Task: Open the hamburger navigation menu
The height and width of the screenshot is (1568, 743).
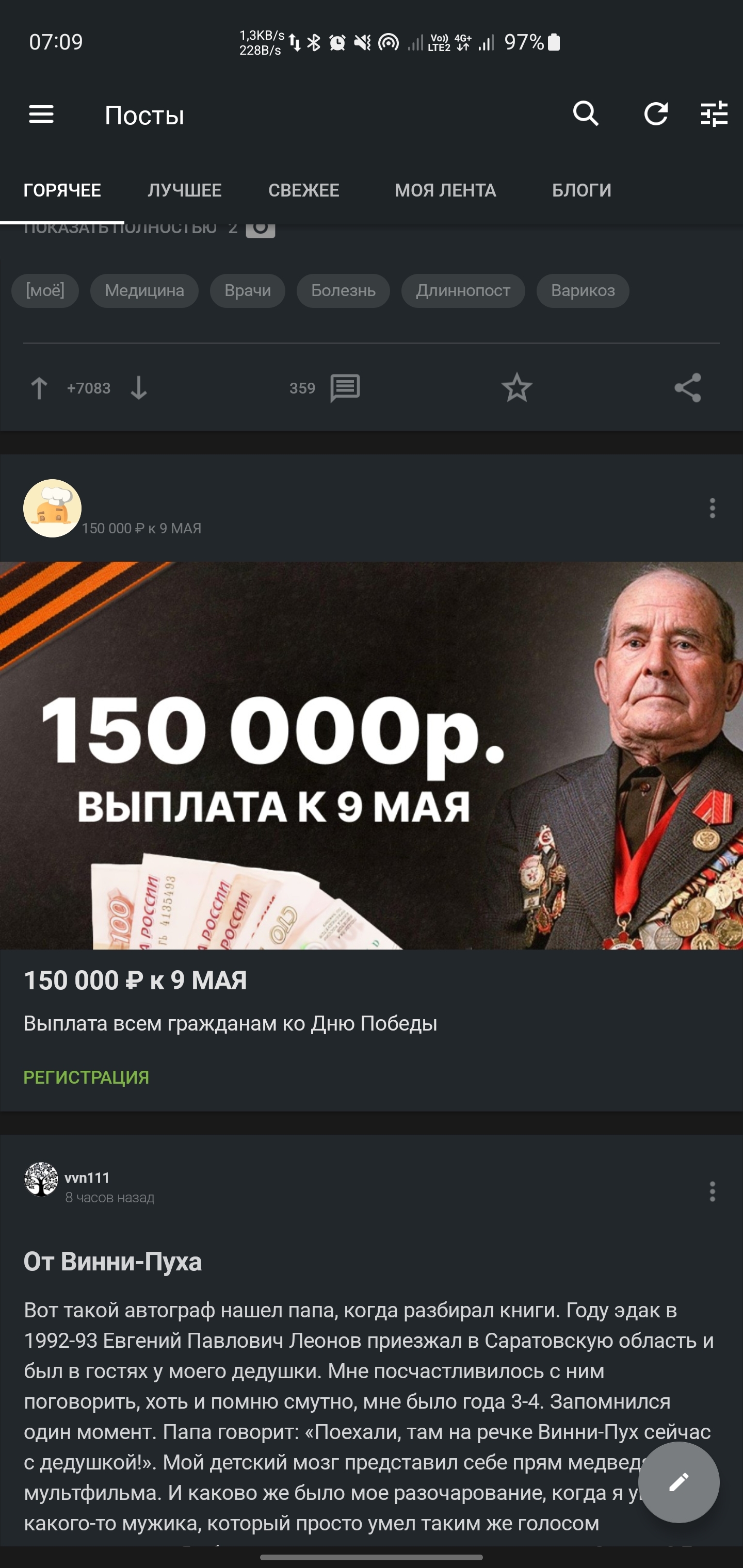Action: coord(41,115)
